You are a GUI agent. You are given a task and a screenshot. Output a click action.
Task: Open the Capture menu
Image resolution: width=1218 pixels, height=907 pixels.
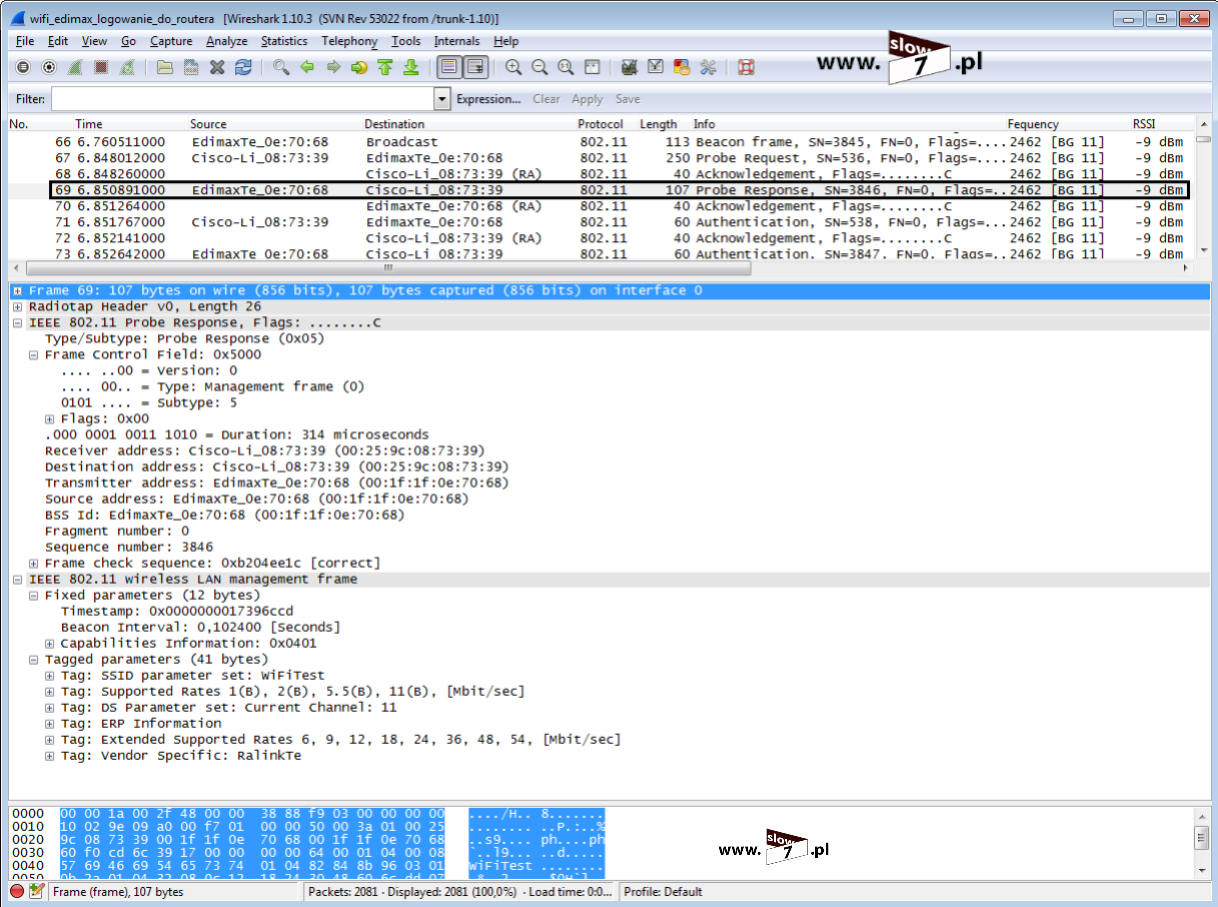click(171, 41)
